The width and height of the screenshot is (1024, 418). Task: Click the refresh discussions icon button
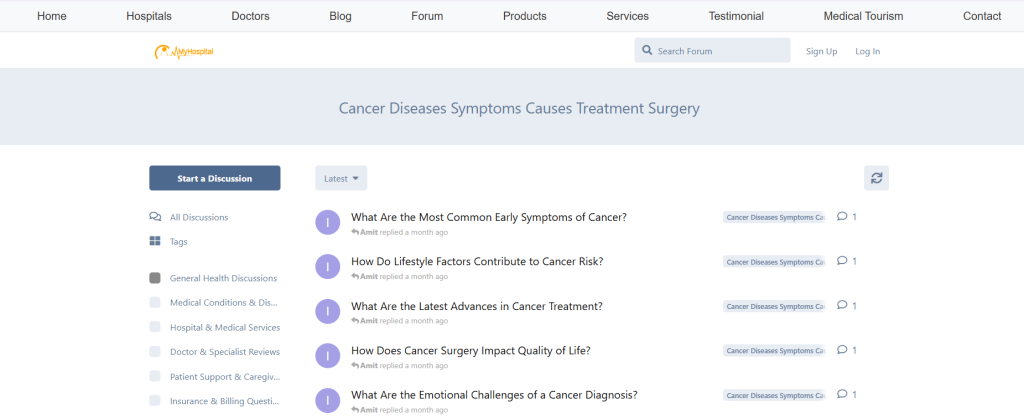(876, 178)
